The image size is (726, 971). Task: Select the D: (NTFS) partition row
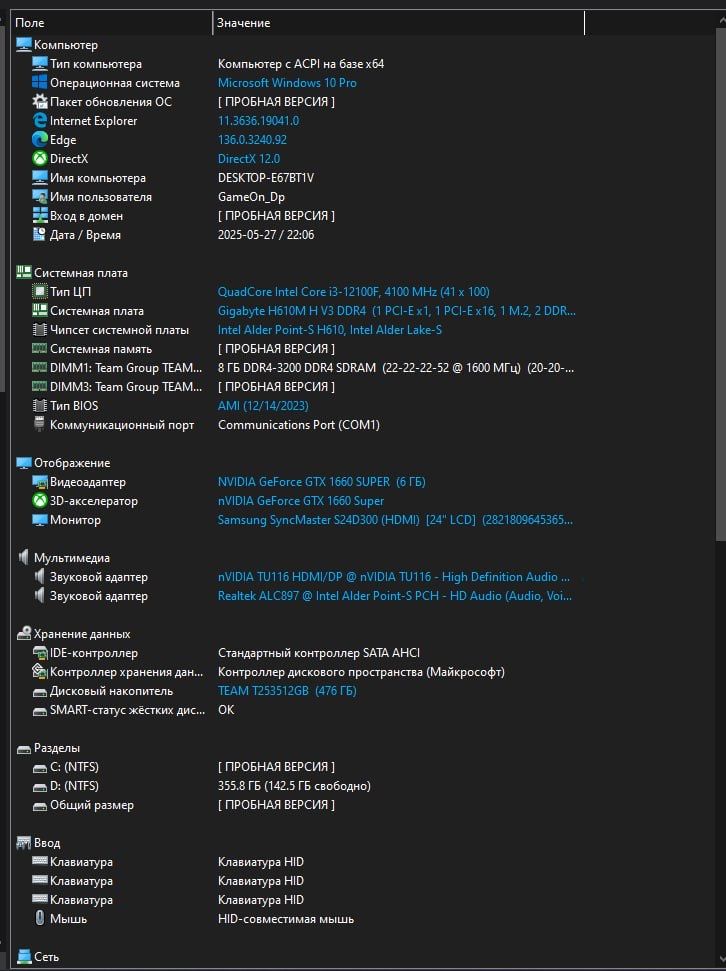coord(297,786)
